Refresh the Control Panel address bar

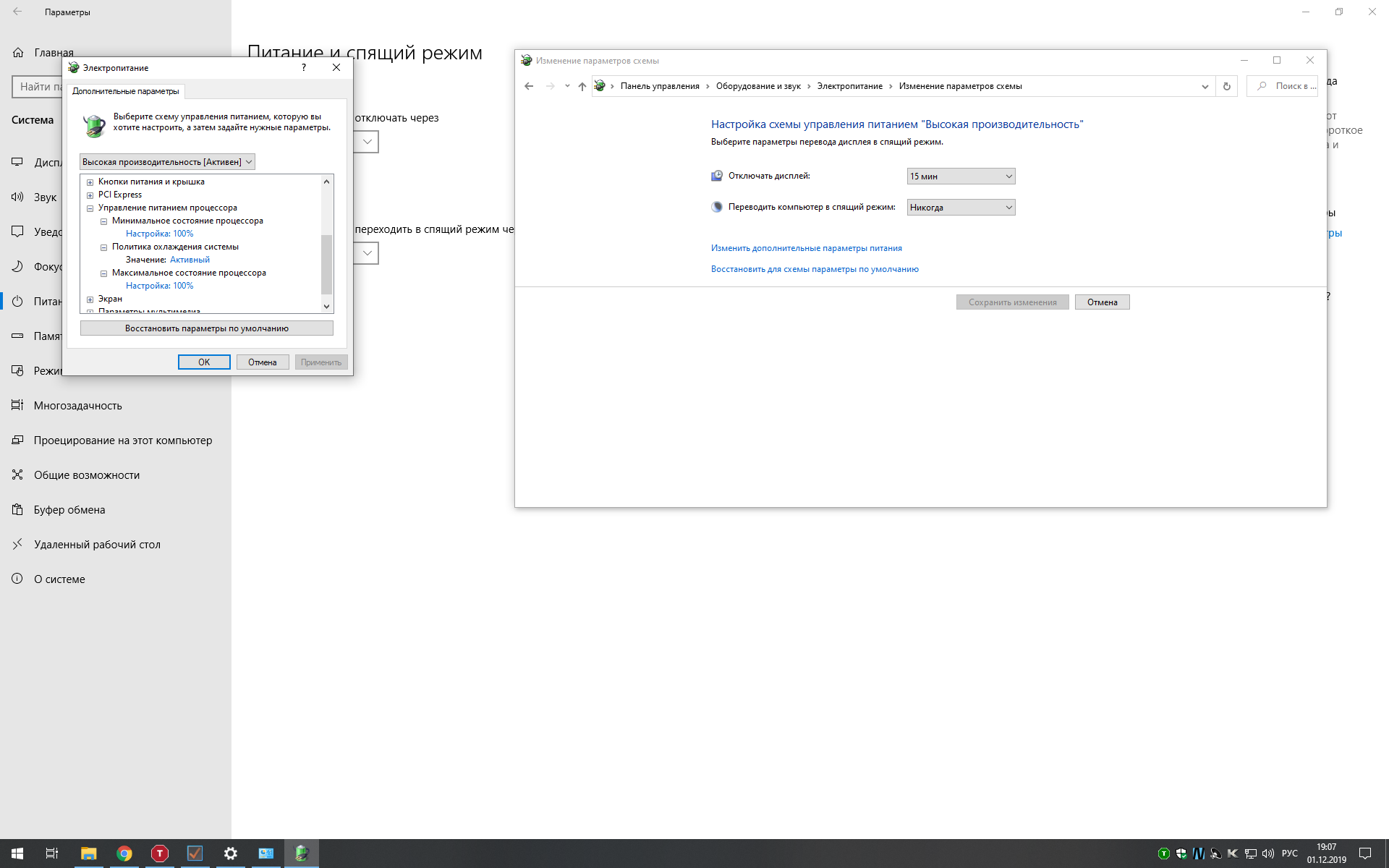tap(1226, 86)
